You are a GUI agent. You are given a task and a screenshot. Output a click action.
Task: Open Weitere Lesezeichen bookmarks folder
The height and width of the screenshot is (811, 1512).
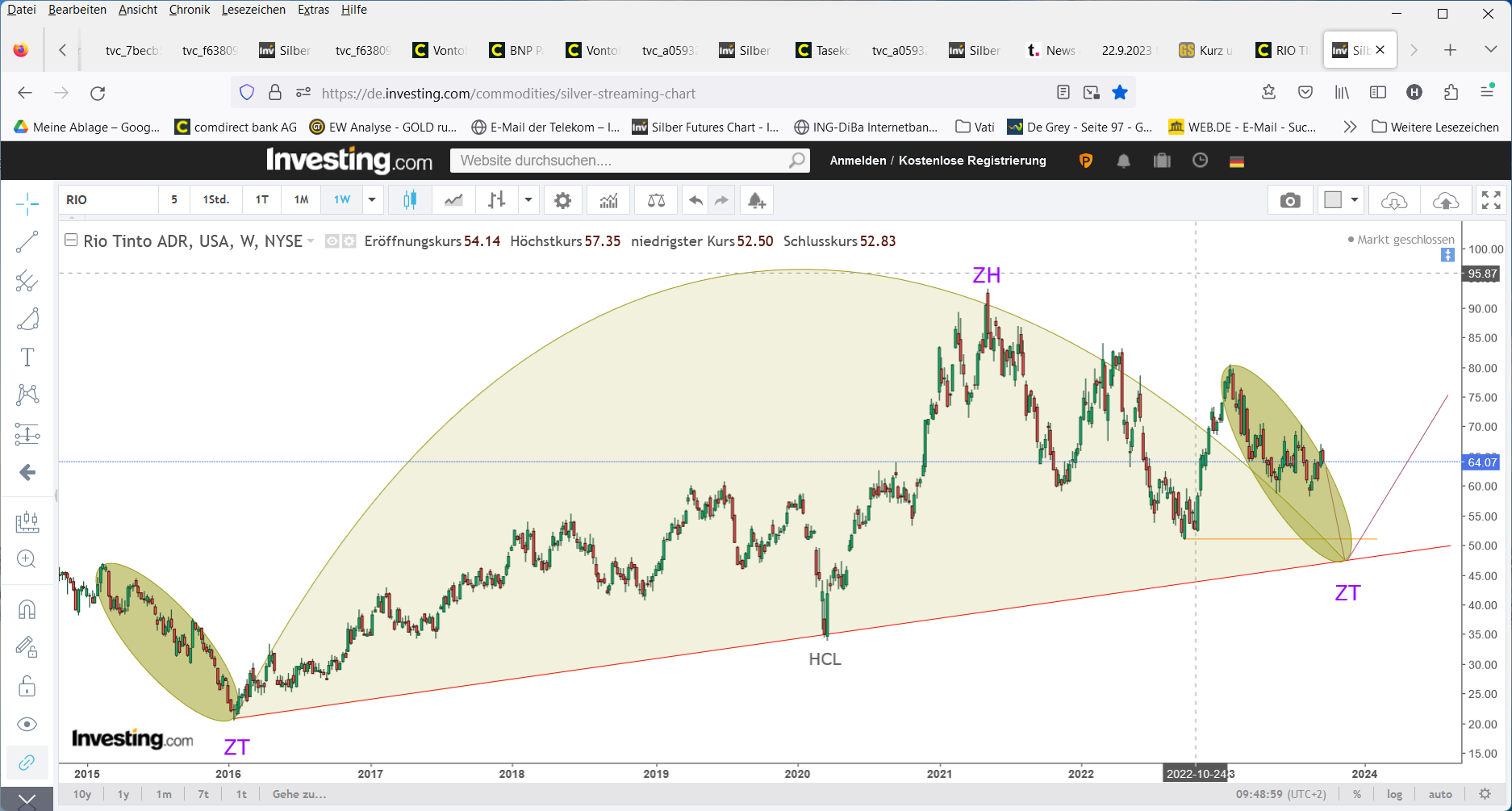click(1435, 127)
